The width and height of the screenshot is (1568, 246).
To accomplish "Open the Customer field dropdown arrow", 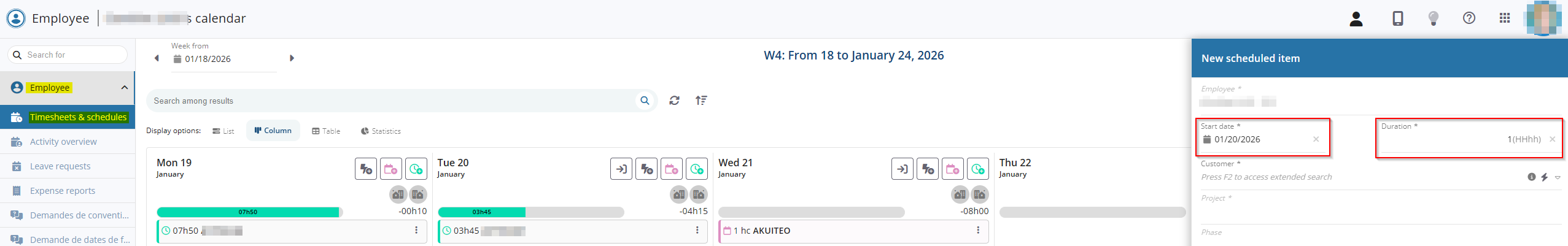I will [1558, 177].
